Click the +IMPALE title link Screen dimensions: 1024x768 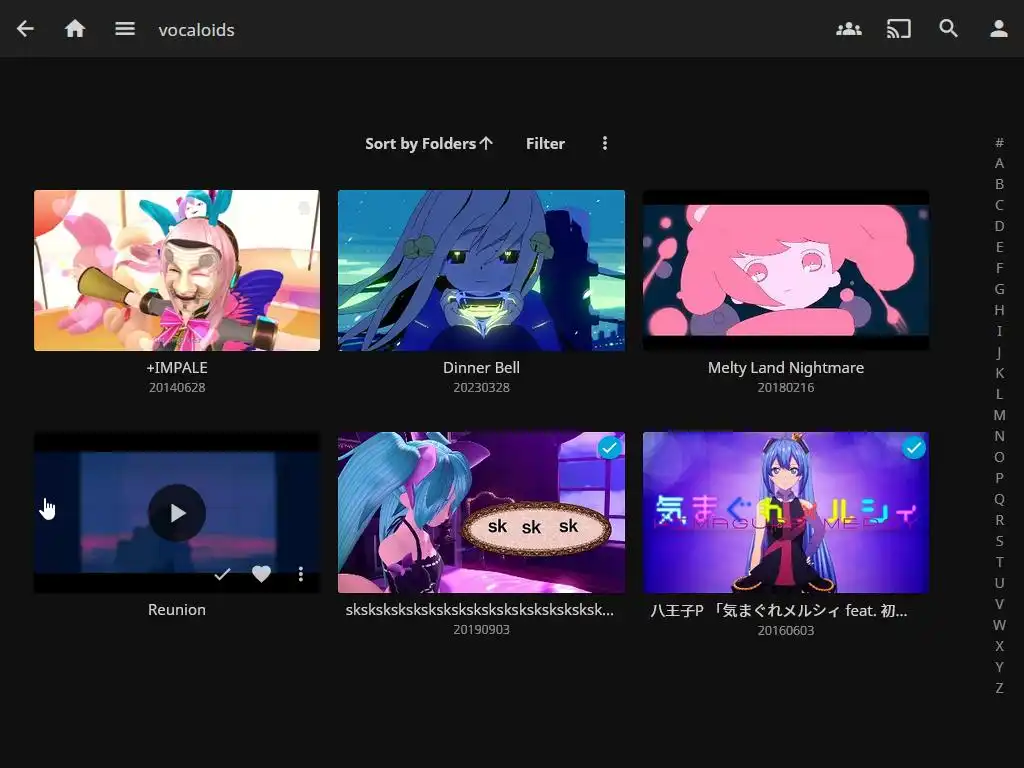coord(177,368)
